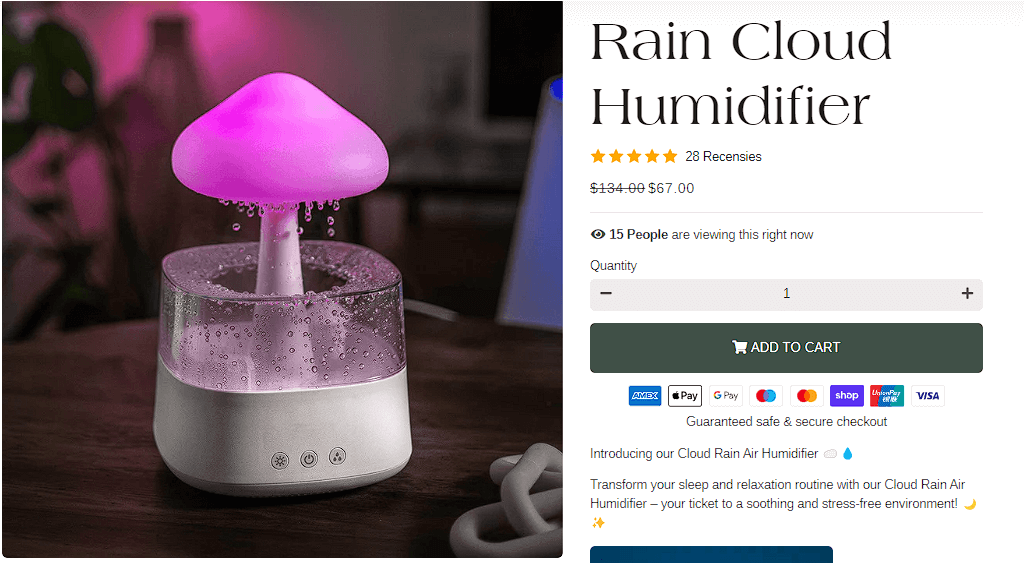Click the UnionPay payment icon
This screenshot has width=1024, height=563.
pyautogui.click(x=887, y=396)
